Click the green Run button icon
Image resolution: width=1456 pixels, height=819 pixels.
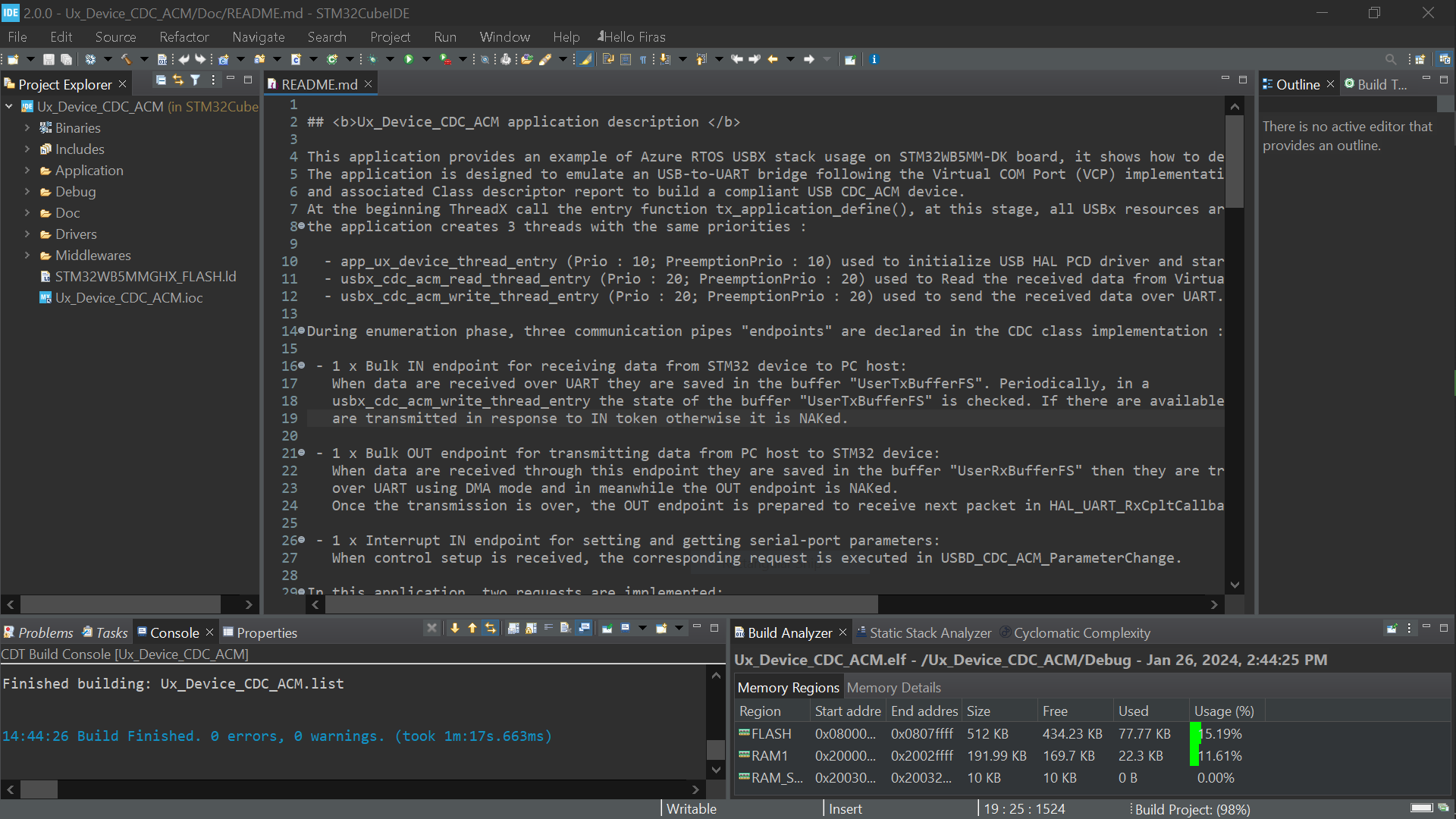409,59
